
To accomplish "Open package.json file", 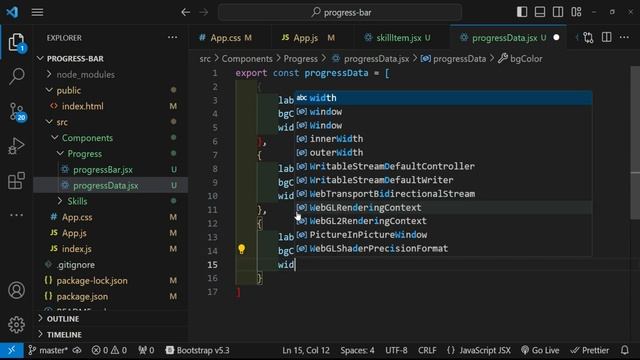I will [x=82, y=297].
